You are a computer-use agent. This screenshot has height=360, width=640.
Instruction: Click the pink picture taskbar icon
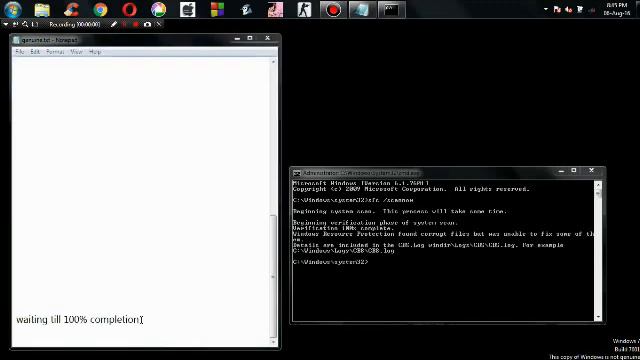pos(275,9)
